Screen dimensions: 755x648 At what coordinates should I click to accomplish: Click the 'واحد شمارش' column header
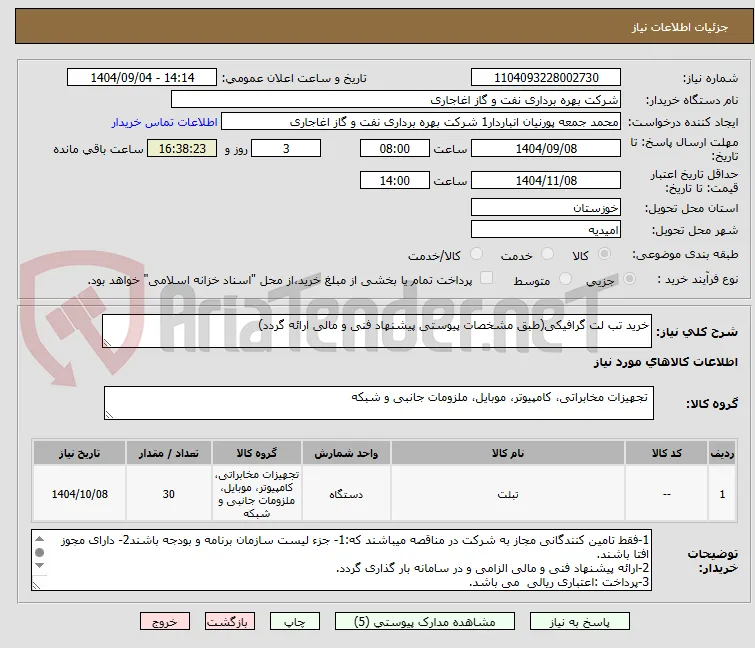pyautogui.click(x=346, y=453)
